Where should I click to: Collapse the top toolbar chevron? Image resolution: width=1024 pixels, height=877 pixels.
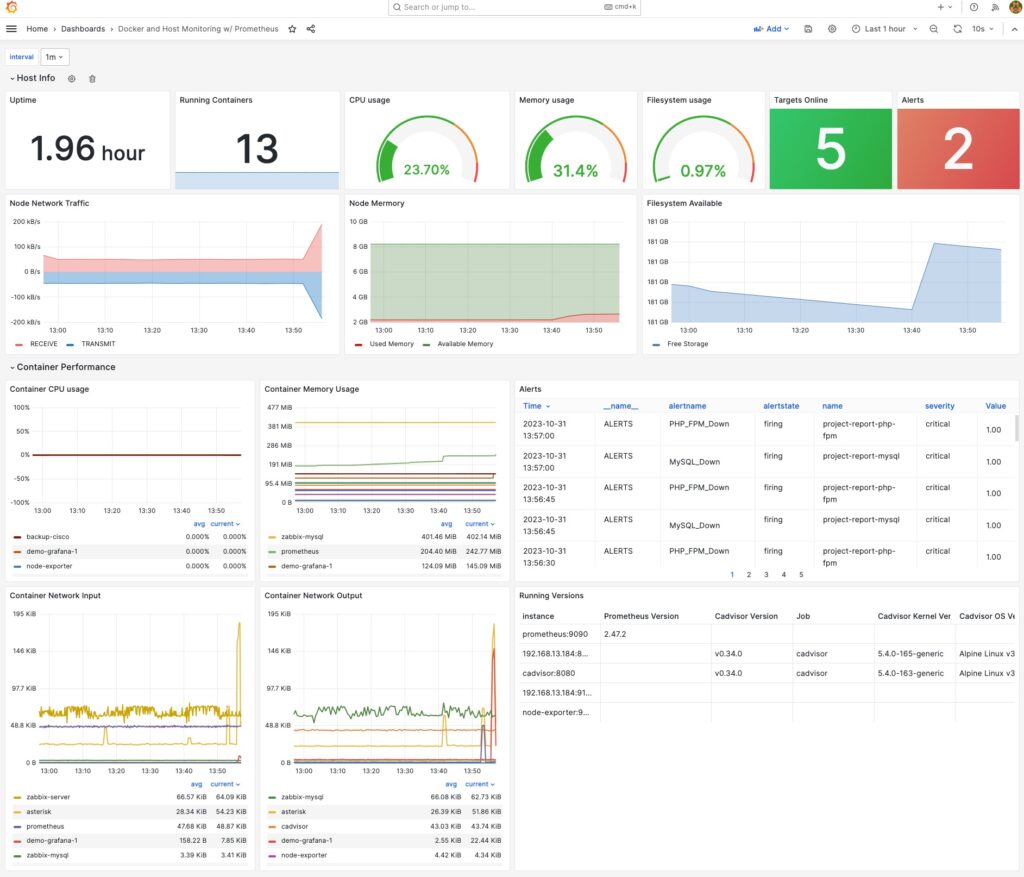tap(1014, 29)
